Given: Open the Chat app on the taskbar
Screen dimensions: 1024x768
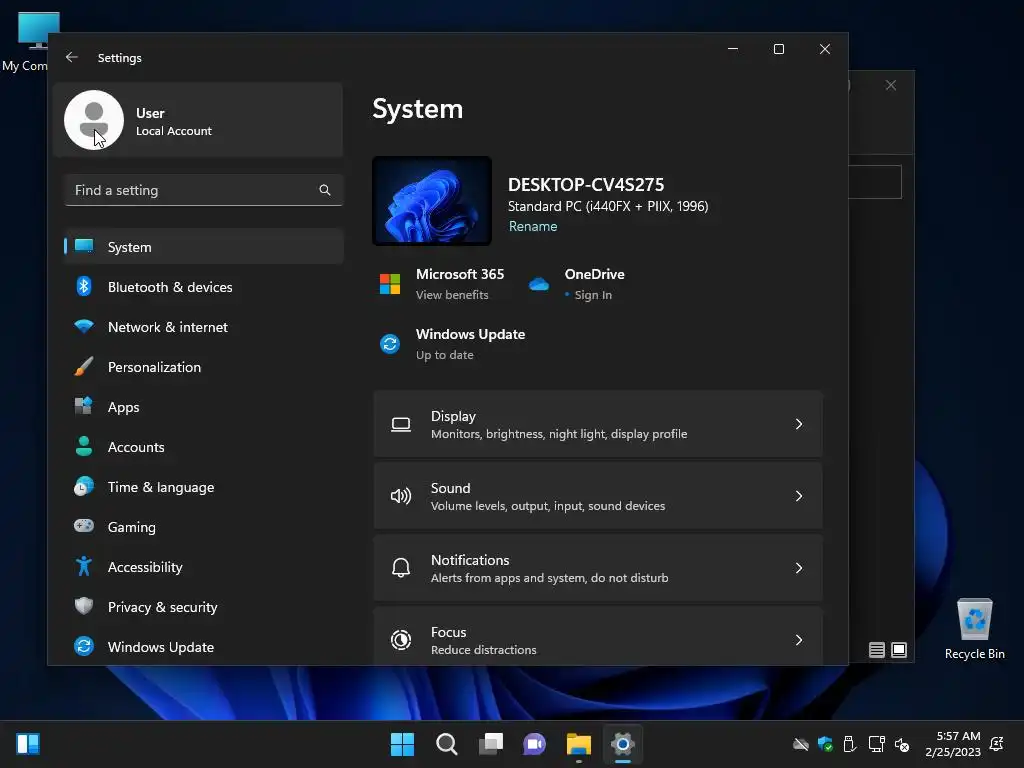Looking at the screenshot, I should click(534, 744).
